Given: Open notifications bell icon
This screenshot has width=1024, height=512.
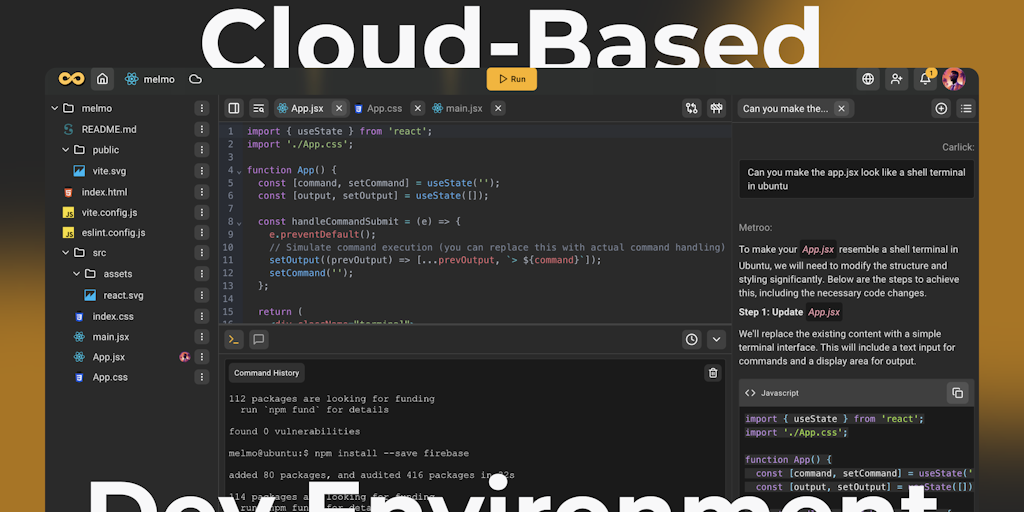Looking at the screenshot, I should (925, 79).
